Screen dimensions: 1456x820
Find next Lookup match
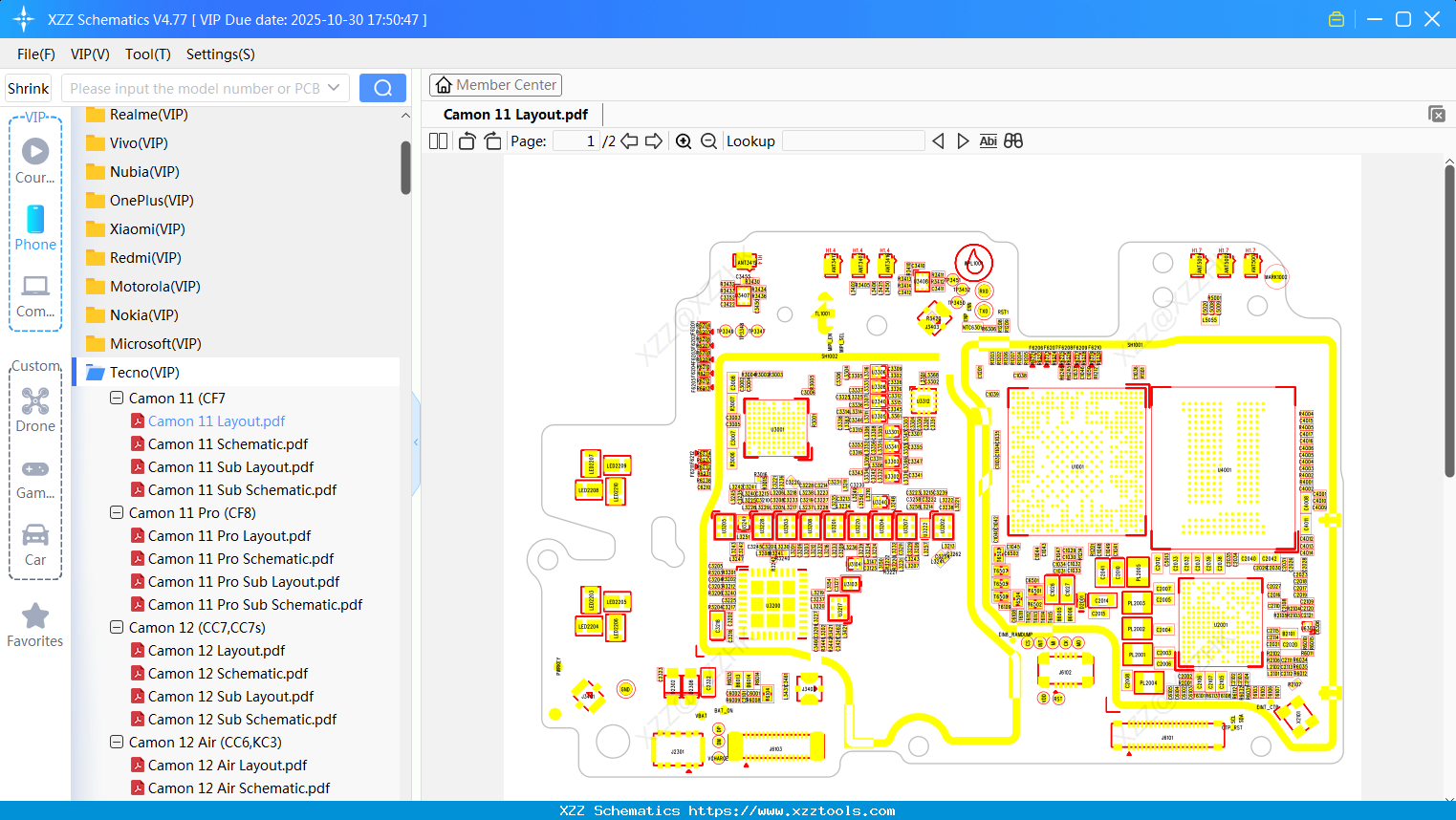963,140
